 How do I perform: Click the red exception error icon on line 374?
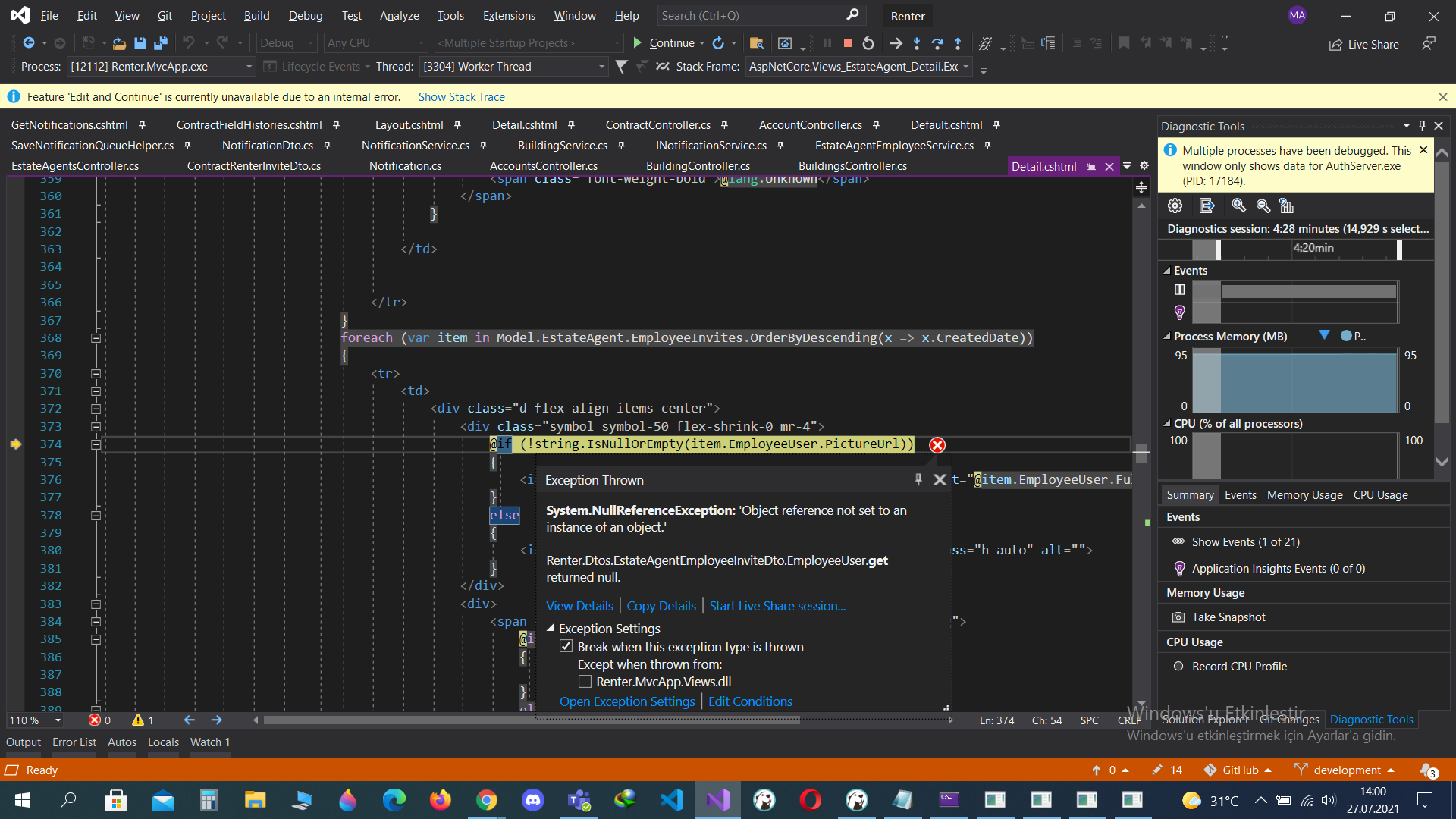click(937, 445)
